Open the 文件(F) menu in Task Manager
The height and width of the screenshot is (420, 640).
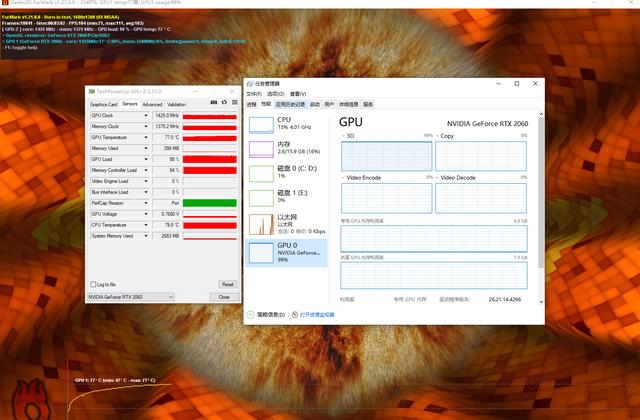[x=254, y=94]
